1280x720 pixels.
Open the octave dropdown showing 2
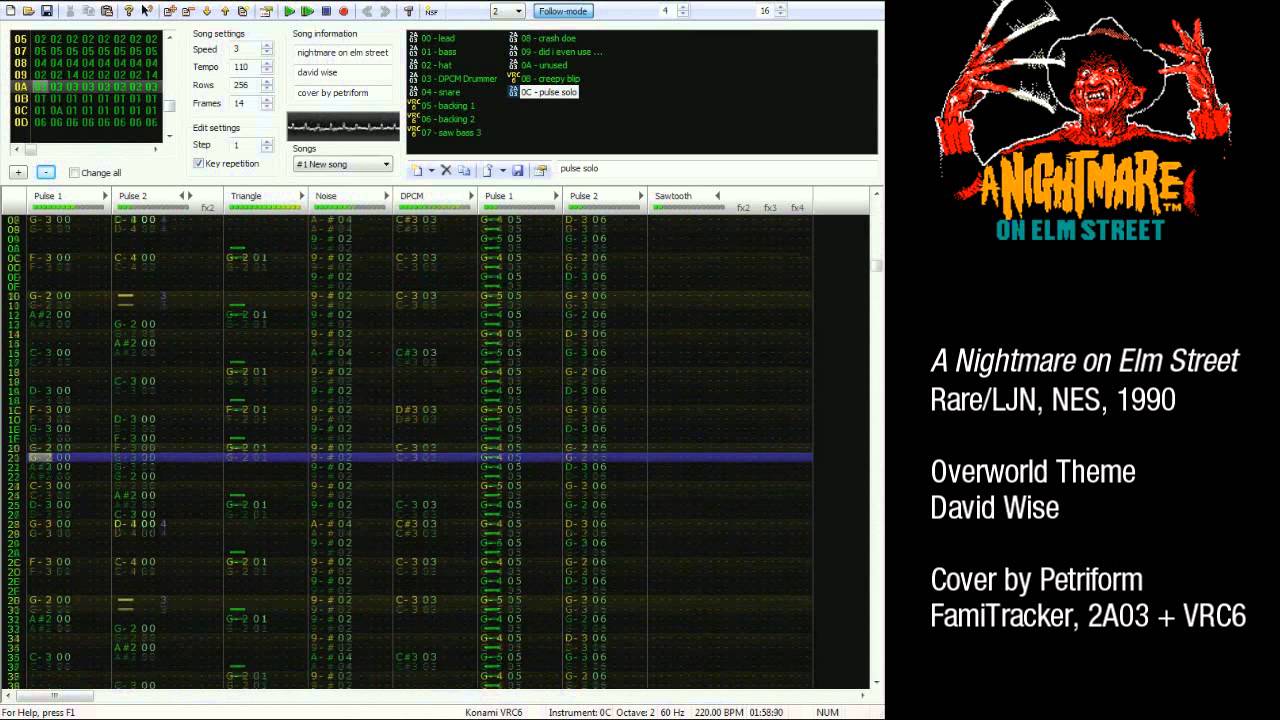(x=507, y=11)
